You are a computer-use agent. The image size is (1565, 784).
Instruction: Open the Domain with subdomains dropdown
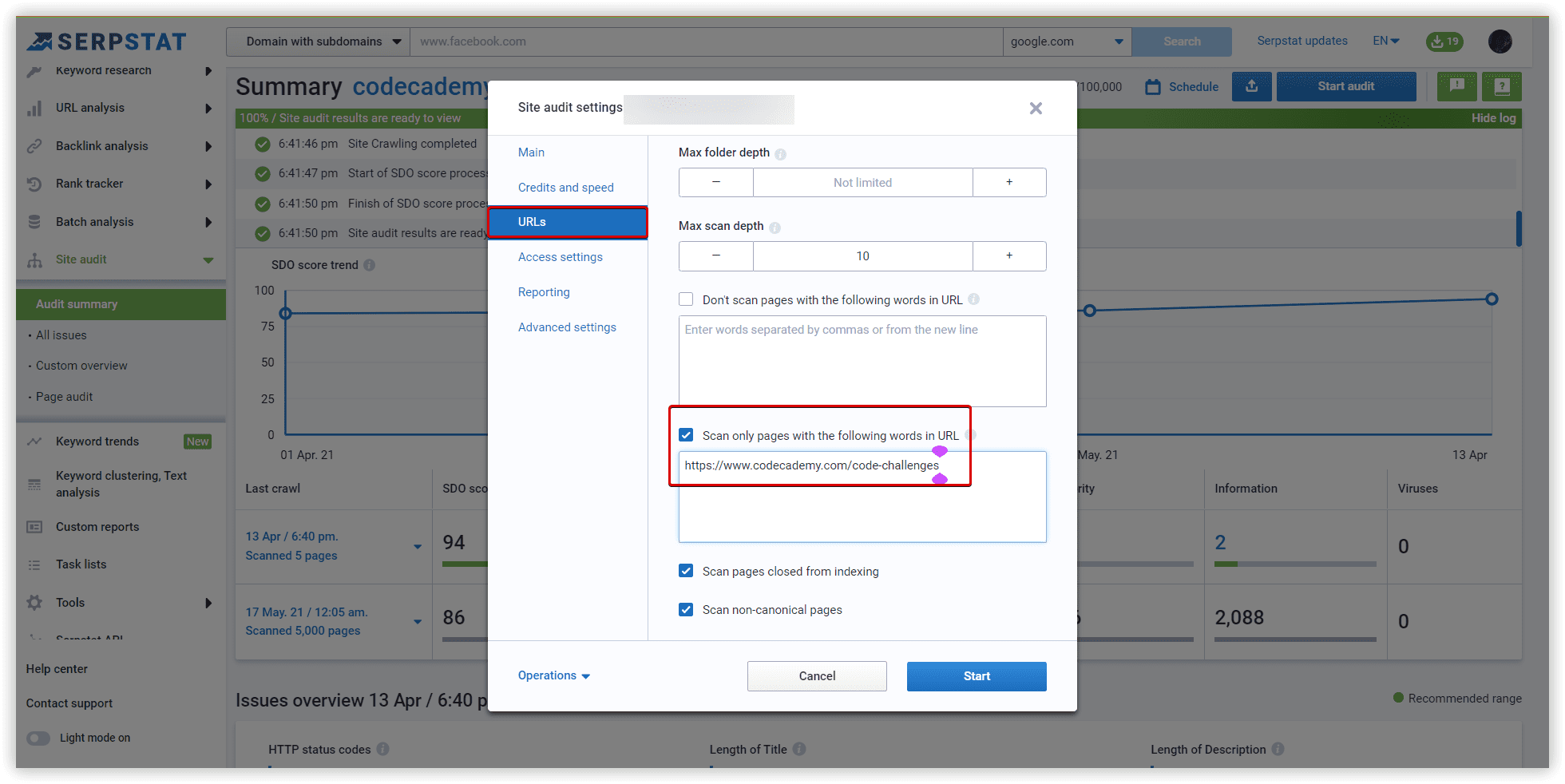[318, 42]
